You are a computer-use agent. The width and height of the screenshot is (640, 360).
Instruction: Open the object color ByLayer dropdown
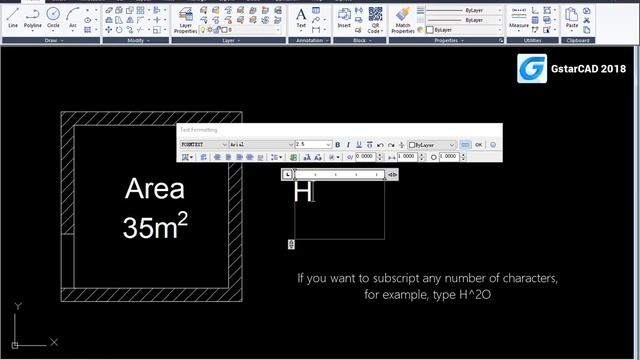pos(464,30)
